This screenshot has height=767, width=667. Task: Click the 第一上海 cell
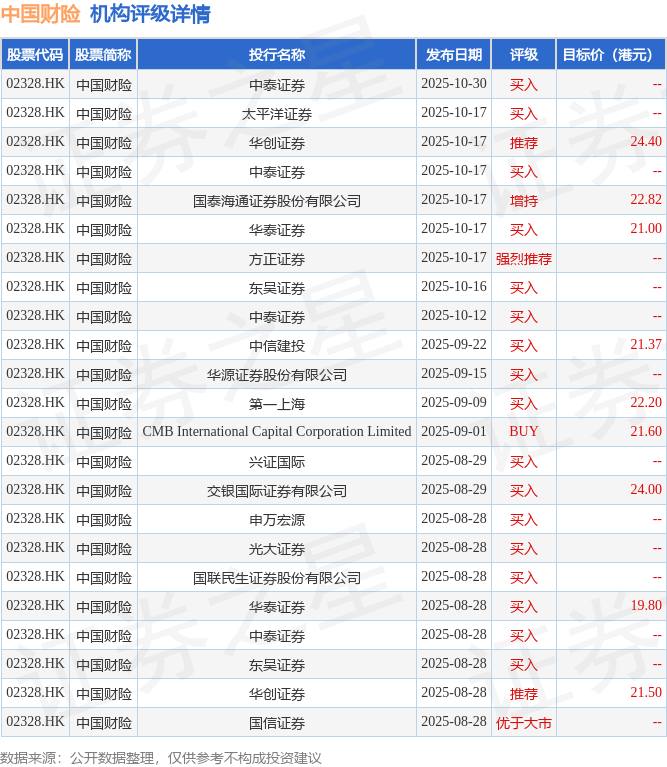point(277,404)
